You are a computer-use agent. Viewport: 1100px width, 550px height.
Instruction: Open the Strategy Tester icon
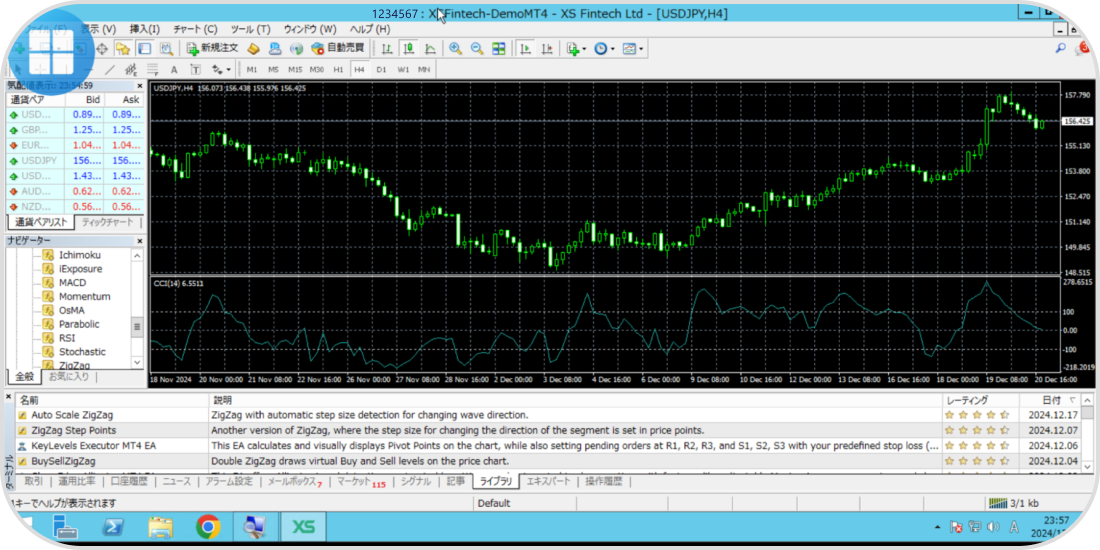pos(166,48)
